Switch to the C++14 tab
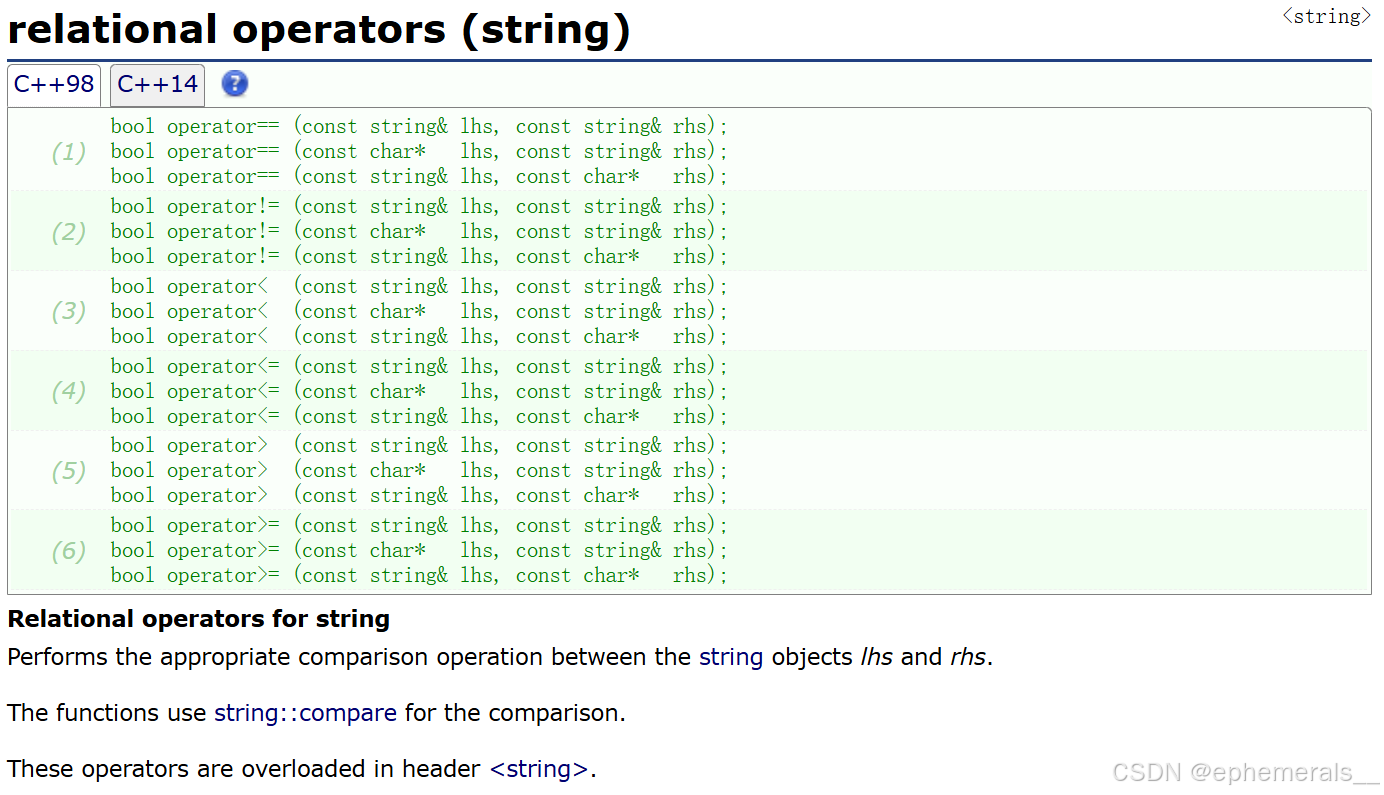Viewport: 1384px width, 795px height. pos(157,85)
